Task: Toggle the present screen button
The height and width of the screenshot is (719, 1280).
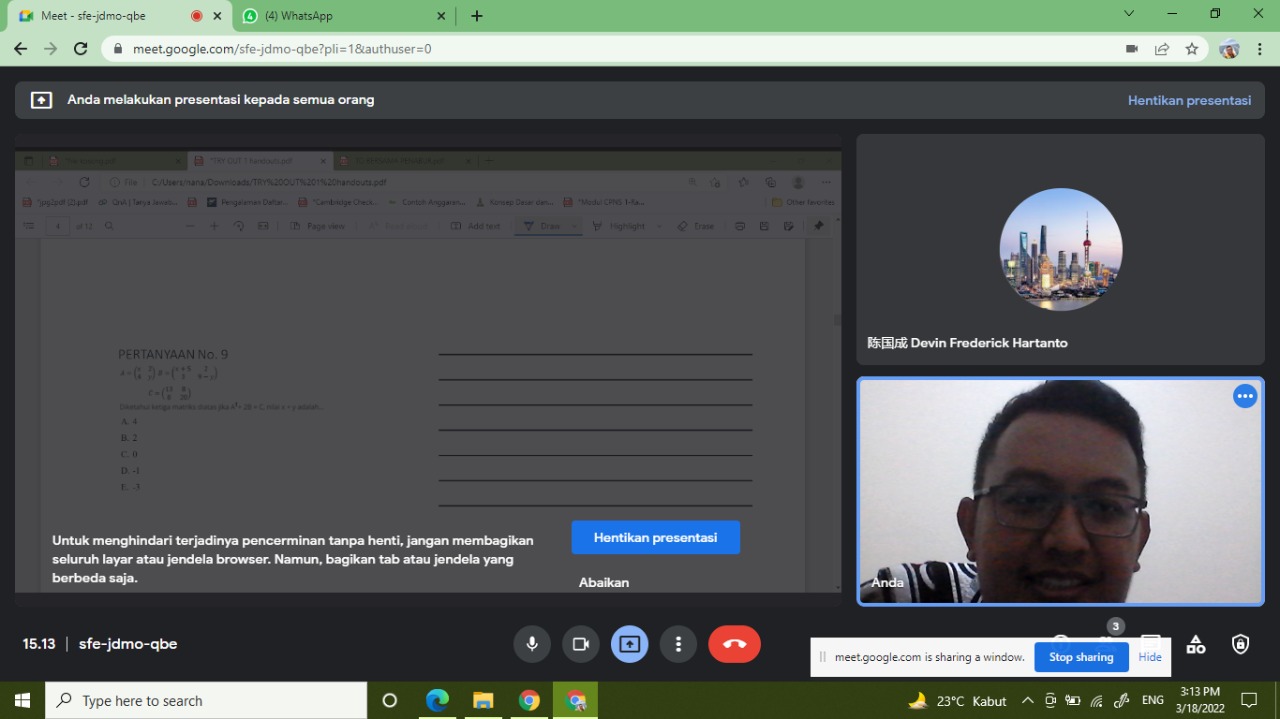Action: (629, 644)
